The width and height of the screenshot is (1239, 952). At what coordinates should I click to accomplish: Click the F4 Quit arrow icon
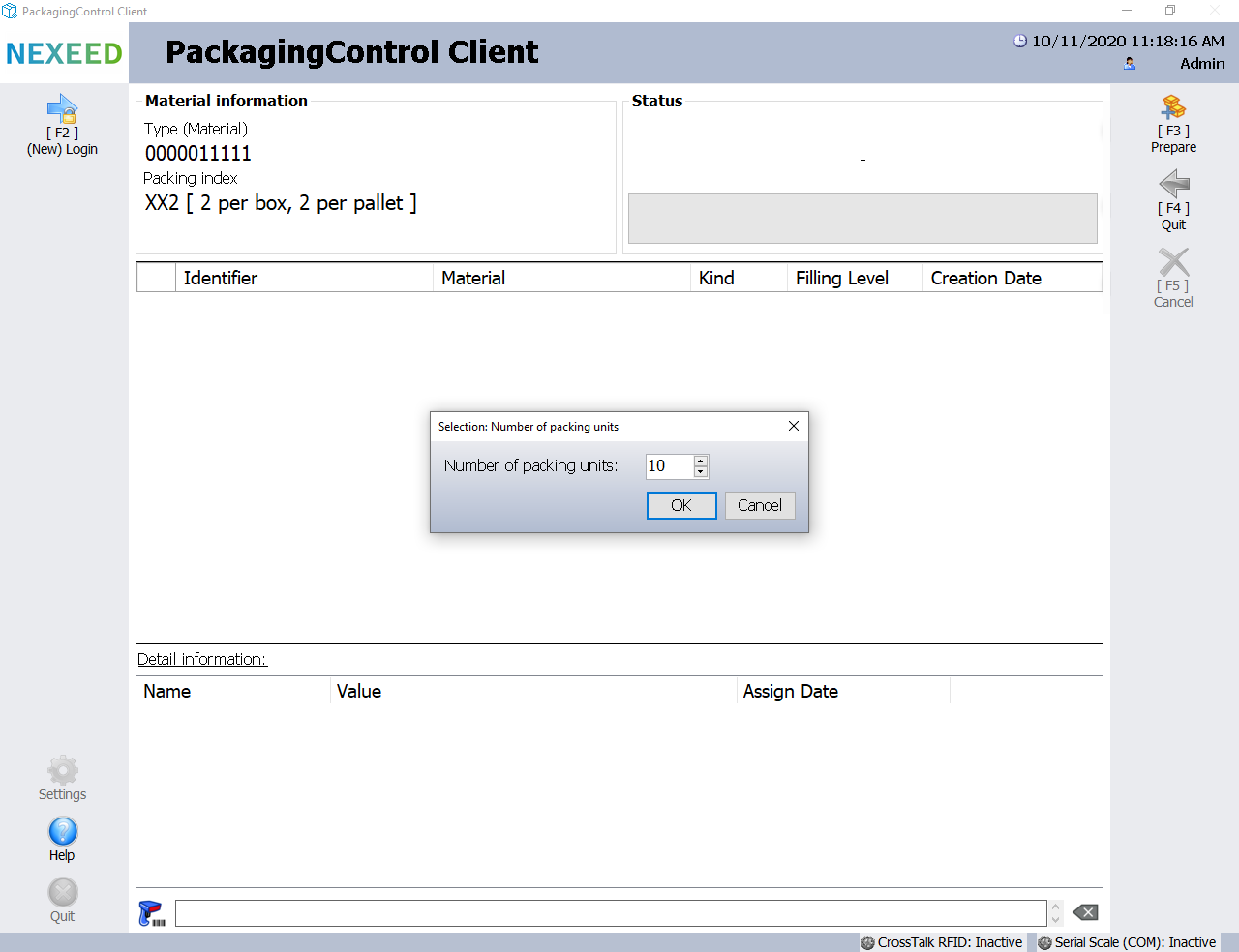point(1173,184)
